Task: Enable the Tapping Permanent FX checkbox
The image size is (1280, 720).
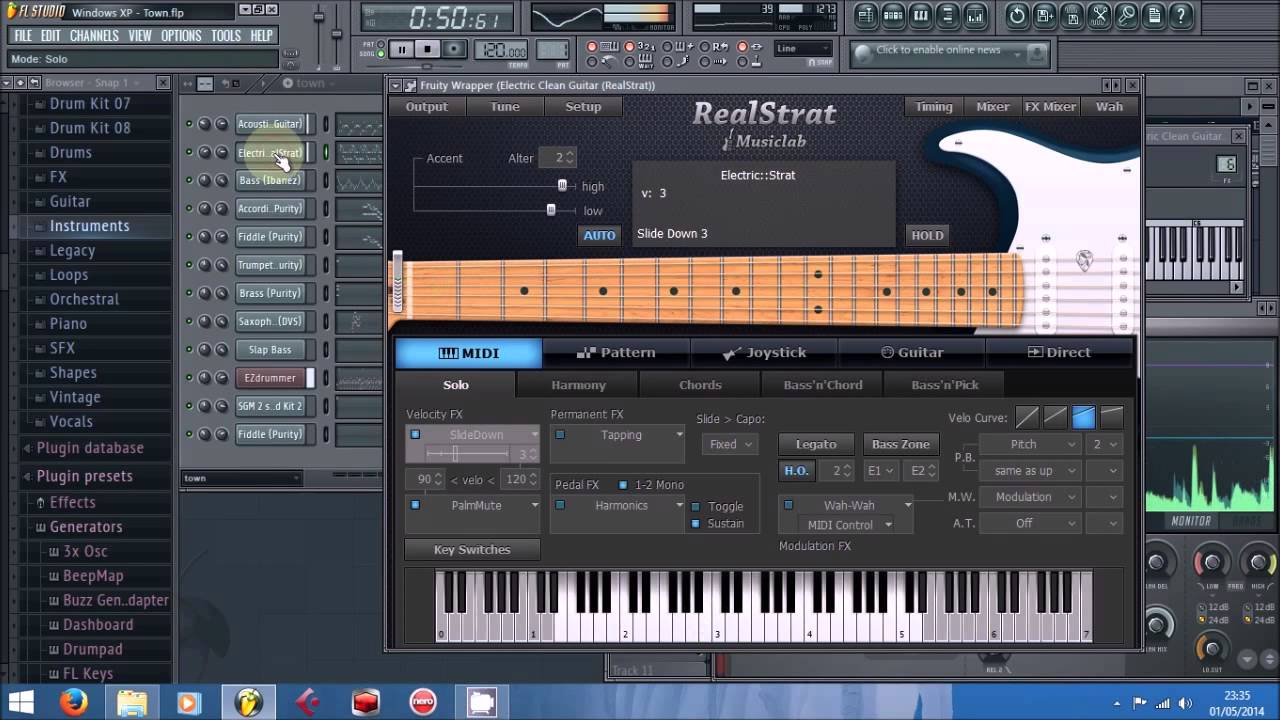Action: (560, 435)
